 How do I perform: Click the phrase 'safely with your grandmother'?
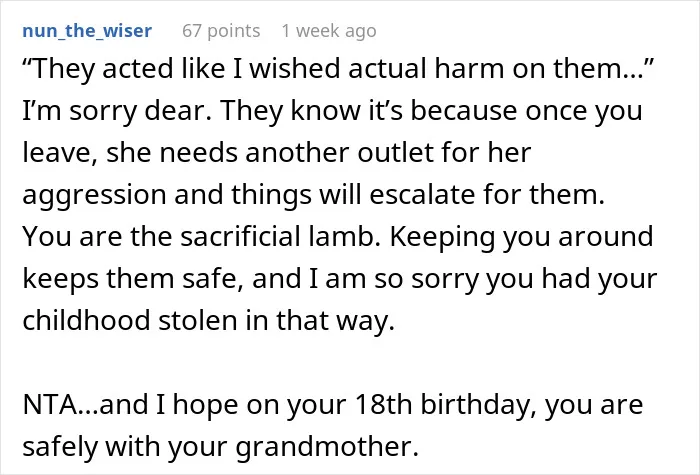pyautogui.click(x=221, y=446)
